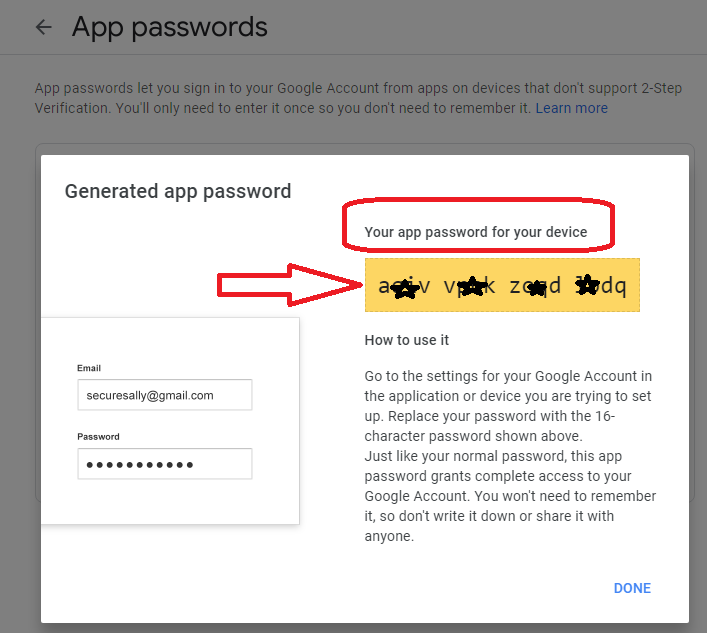The image size is (709, 636).
Task: Click the 'Your app password for your device' label
Action: (x=476, y=232)
